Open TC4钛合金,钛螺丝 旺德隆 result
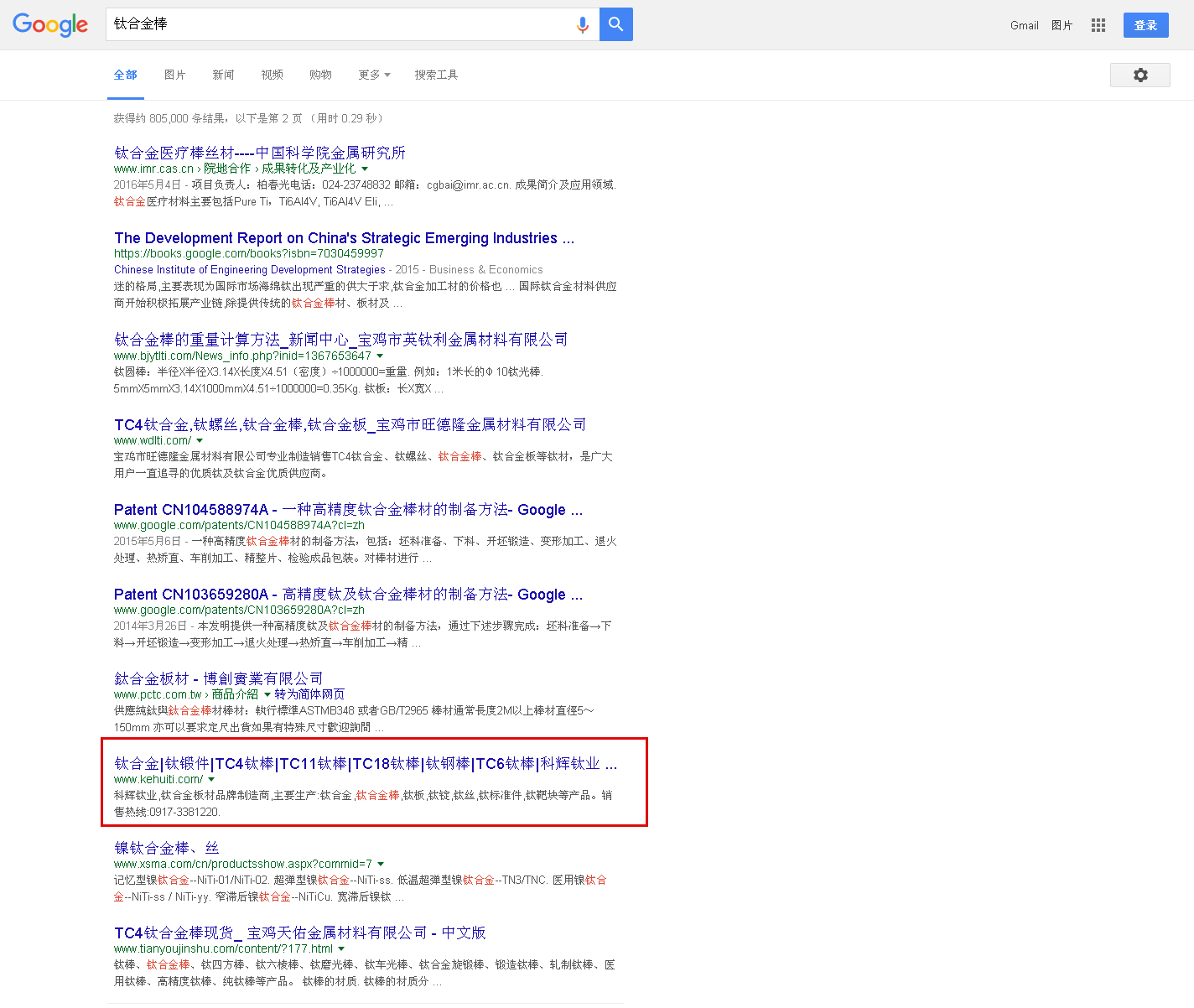This screenshot has width=1194, height=1008. [x=350, y=424]
